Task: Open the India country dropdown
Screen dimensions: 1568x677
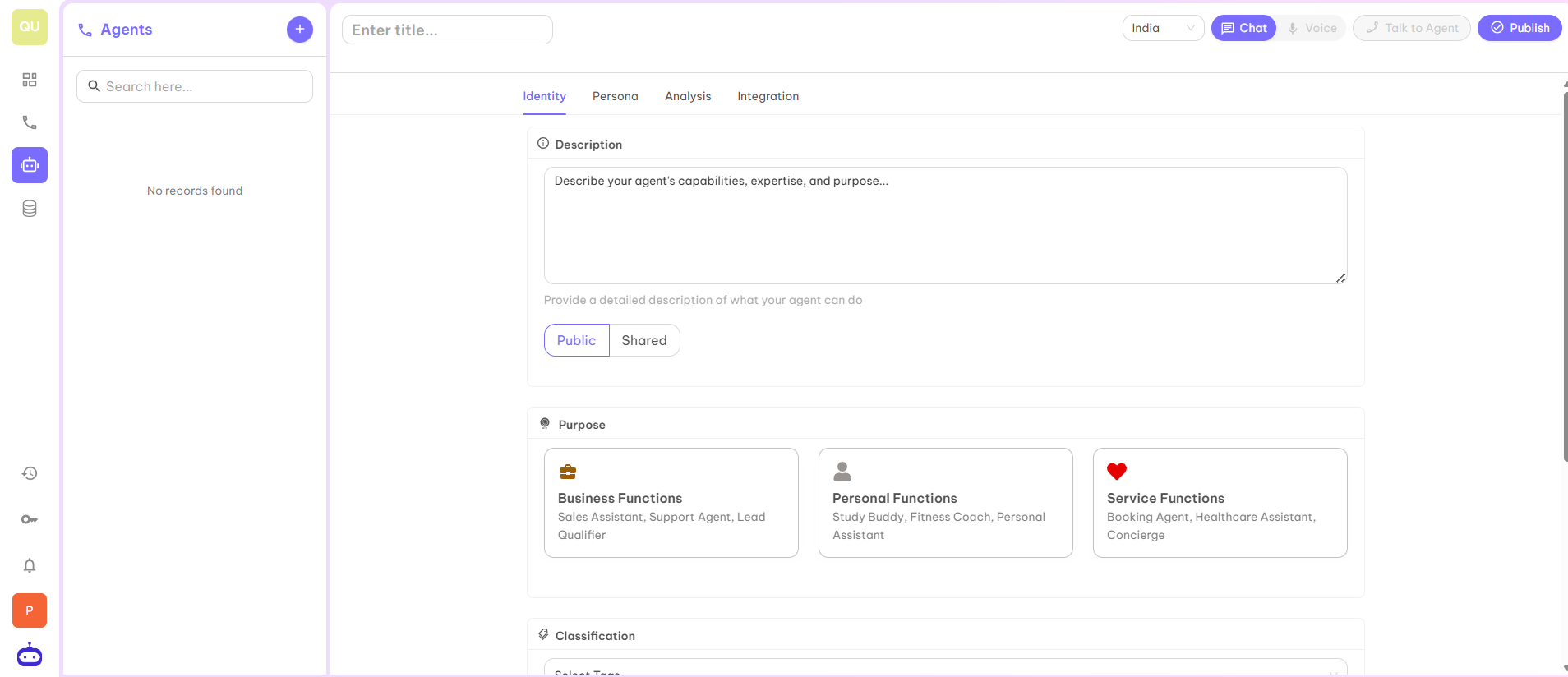Action: point(1163,28)
